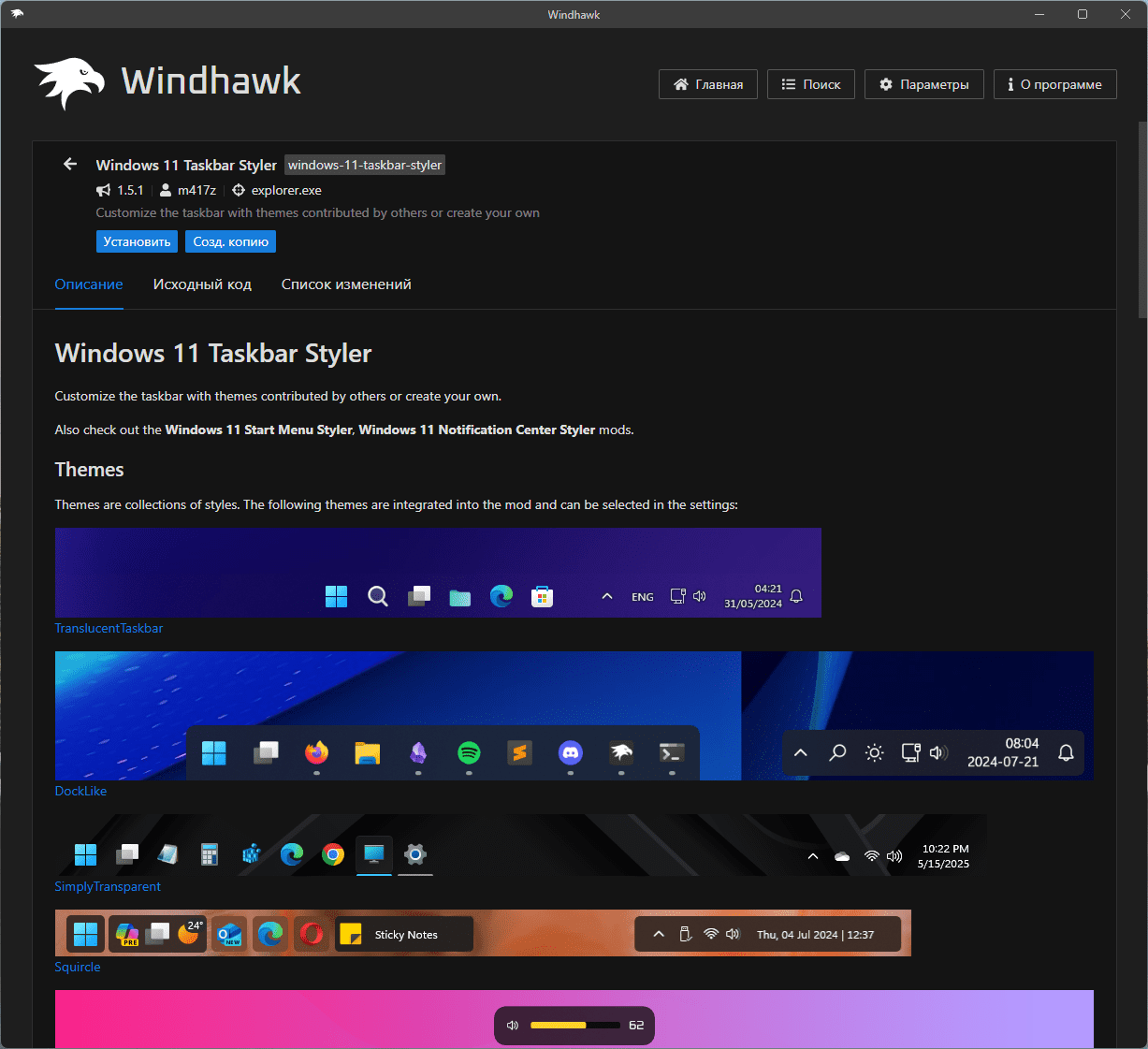Click the Opera icon in Squircle preview
This screenshot has height=1049, width=1148.
[x=312, y=934]
